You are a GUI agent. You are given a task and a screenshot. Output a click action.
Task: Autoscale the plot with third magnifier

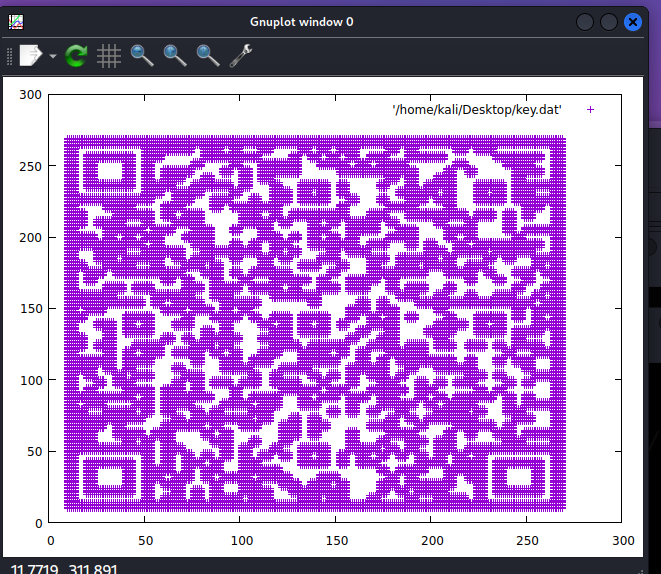coord(208,56)
